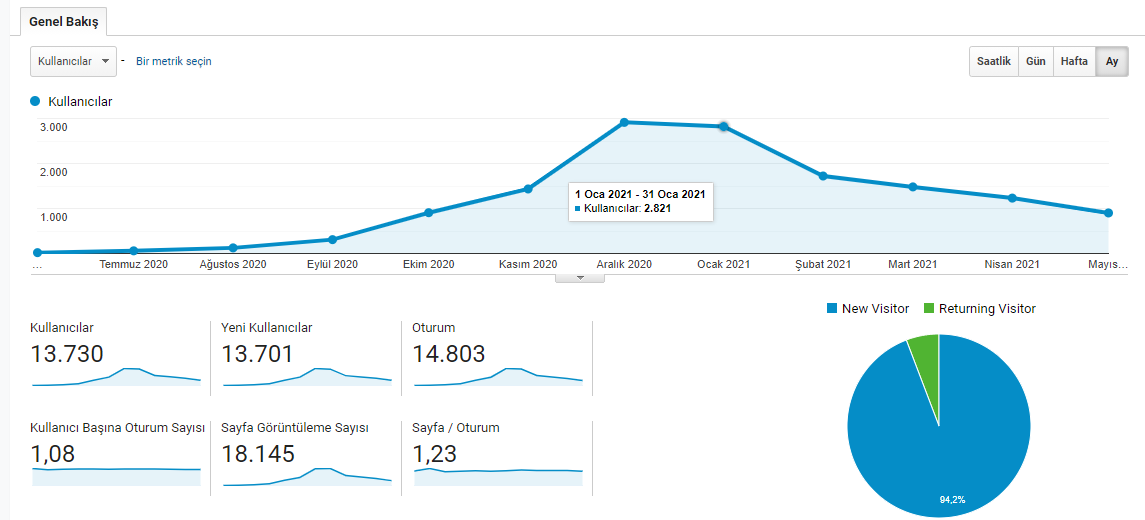Click the Oturum sparkline chart

(x=498, y=377)
